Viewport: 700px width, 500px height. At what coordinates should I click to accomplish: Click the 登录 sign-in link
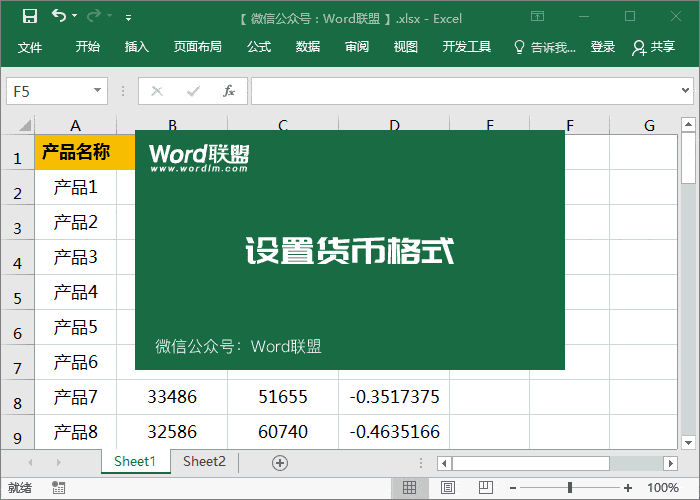coord(603,46)
